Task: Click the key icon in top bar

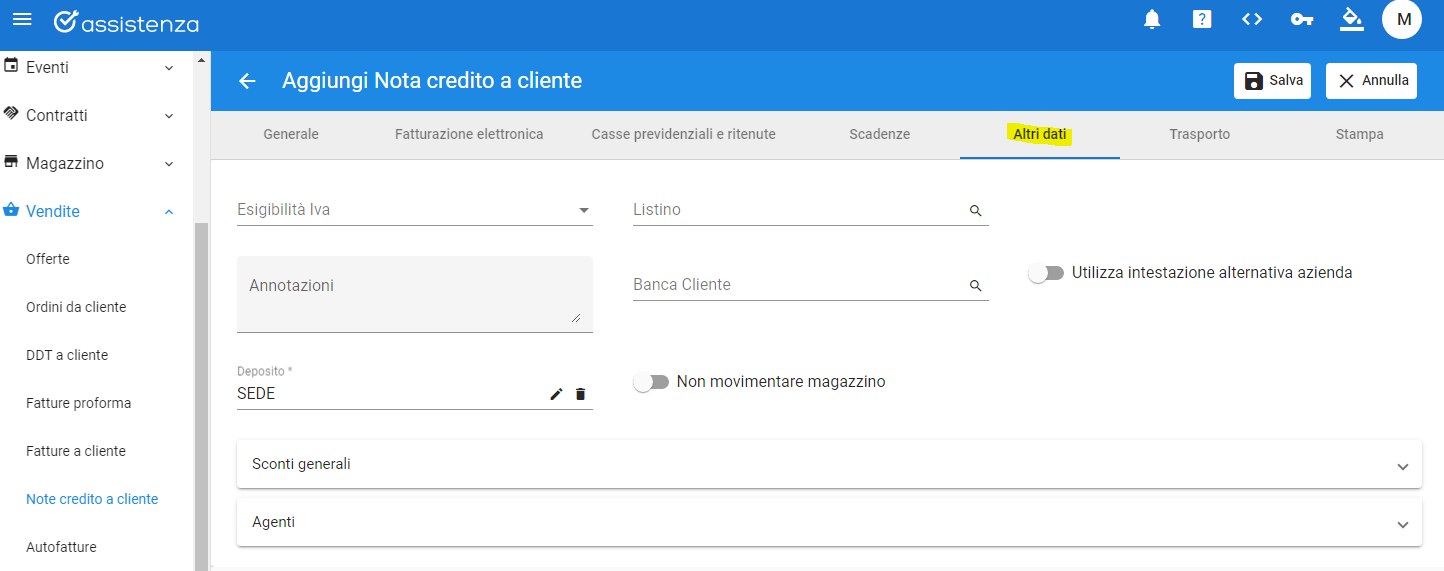Action: coord(1301,19)
